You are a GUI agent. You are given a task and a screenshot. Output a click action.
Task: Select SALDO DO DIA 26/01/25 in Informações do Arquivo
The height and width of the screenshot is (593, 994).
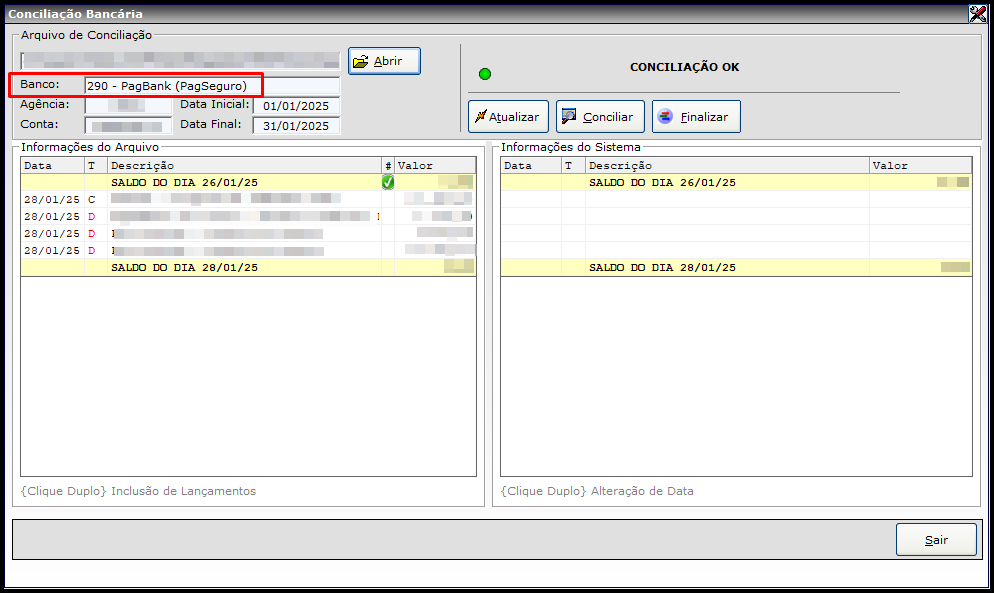click(248, 183)
